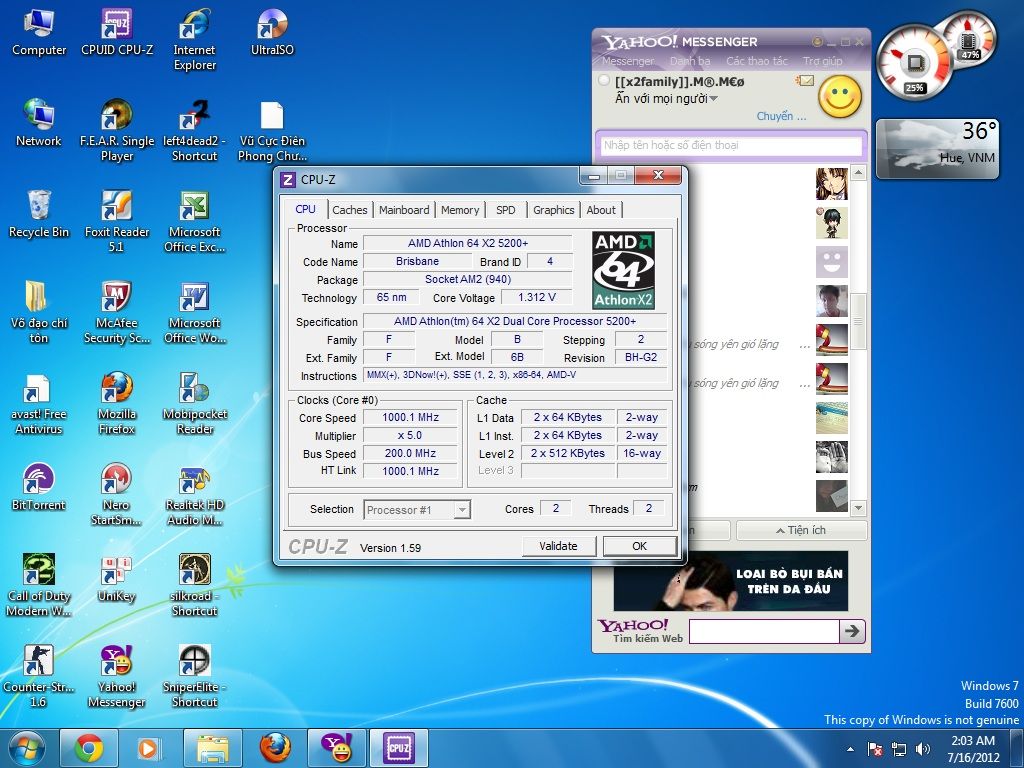Screen dimensions: 1024x768
Task: Launch Mozilla Firefox desktop shortcut
Action: pos(117,403)
